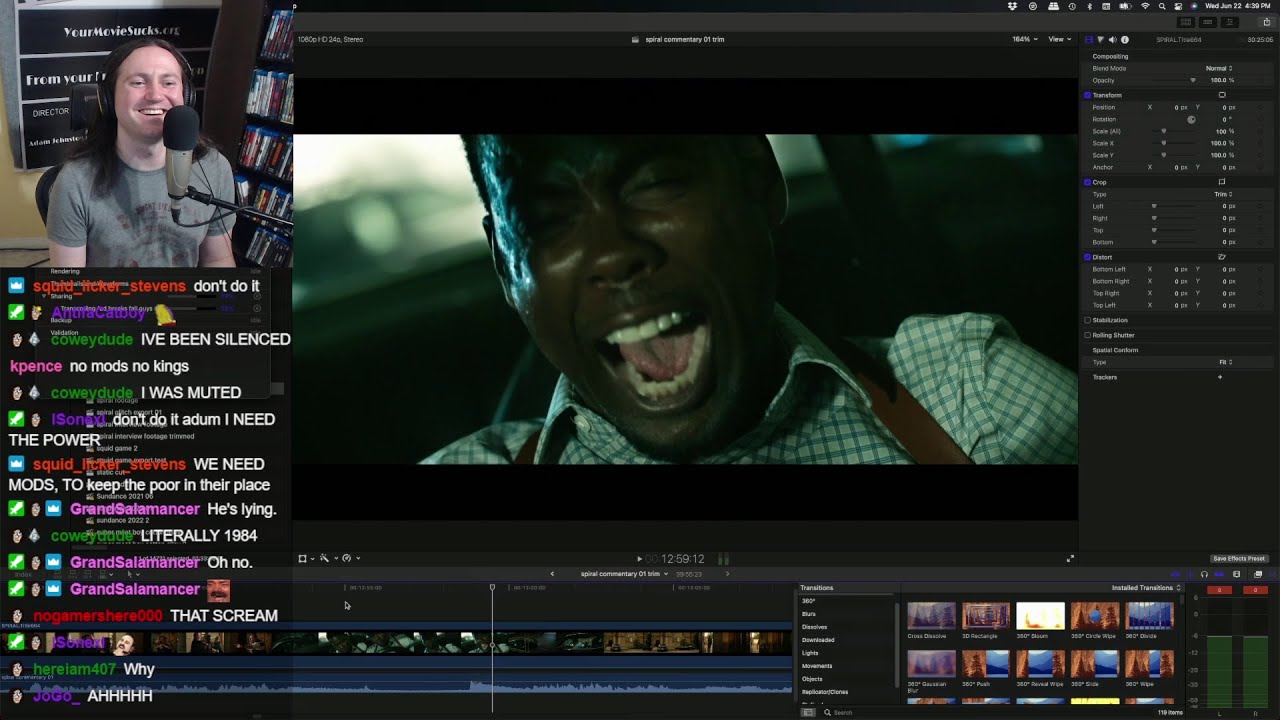The image size is (1280, 720).
Task: Open the viewer zoom percentage dropdown
Action: (1024, 39)
